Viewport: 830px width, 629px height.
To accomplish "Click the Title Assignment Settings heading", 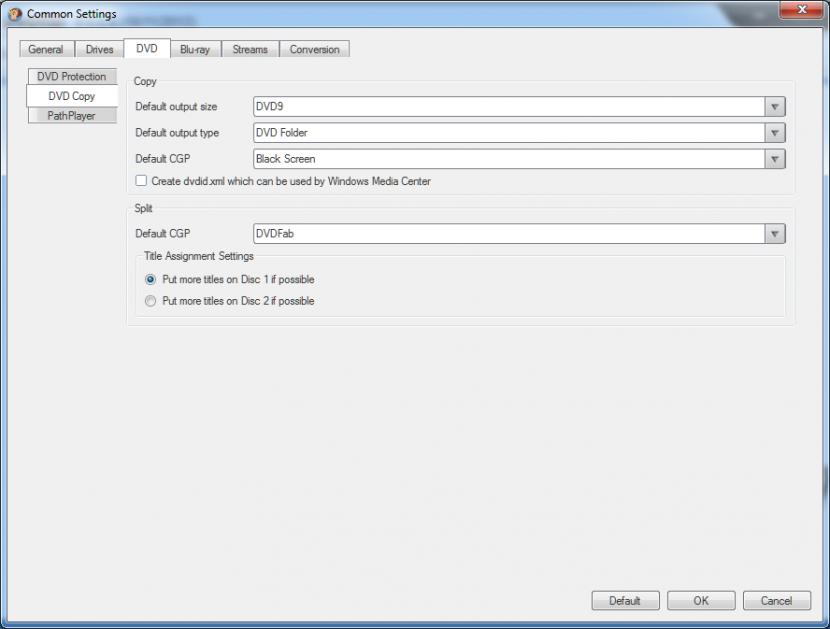I will tap(199, 256).
